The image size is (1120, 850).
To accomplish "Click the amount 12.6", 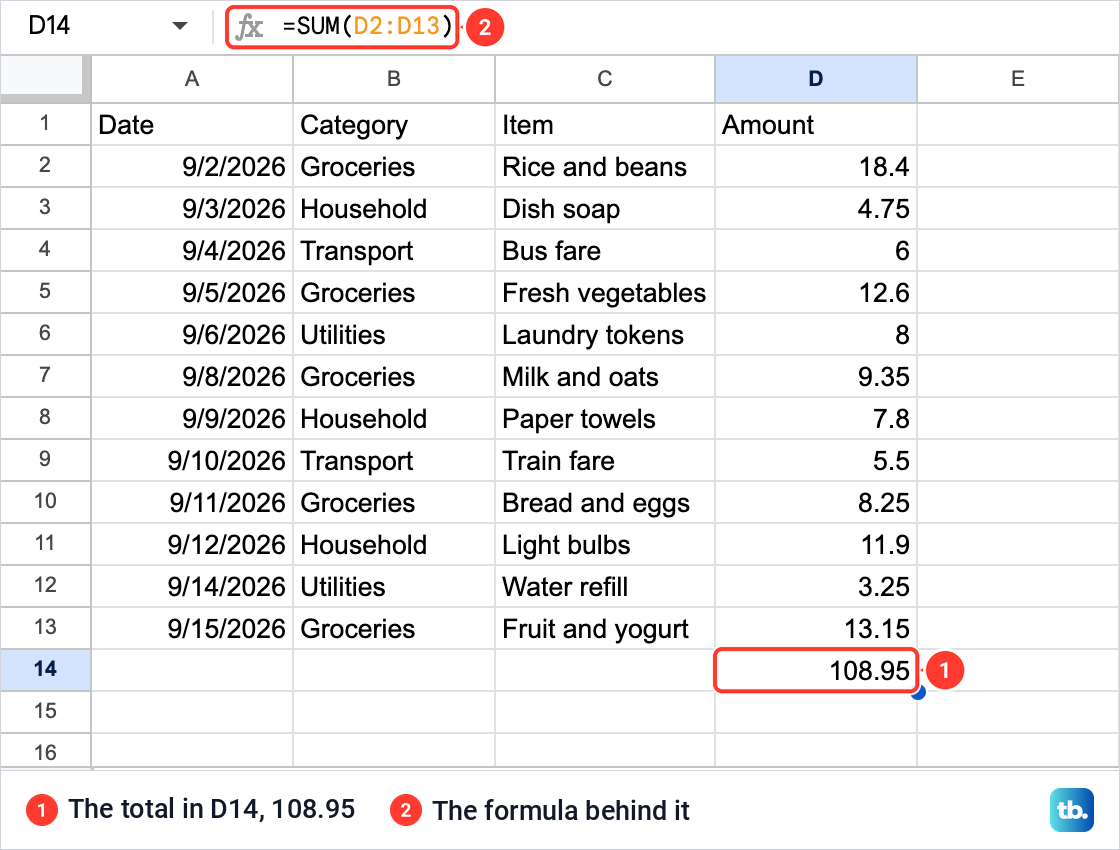I will [816, 293].
